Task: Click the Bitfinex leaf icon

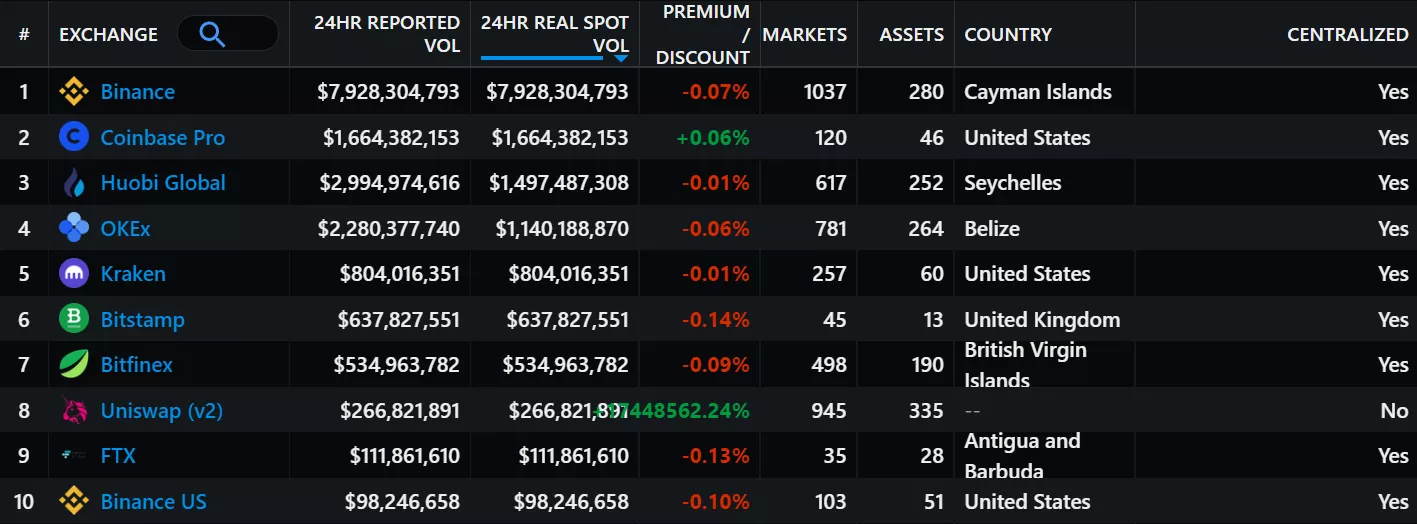Action: pyautogui.click(x=74, y=365)
